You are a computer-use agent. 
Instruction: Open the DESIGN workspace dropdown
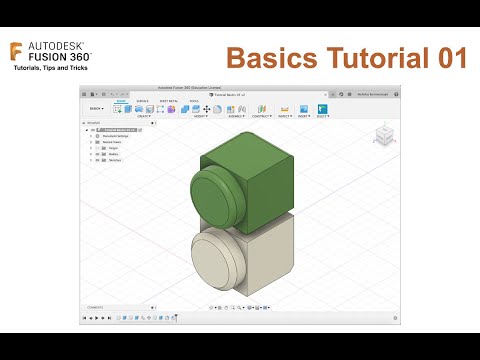click(96, 109)
